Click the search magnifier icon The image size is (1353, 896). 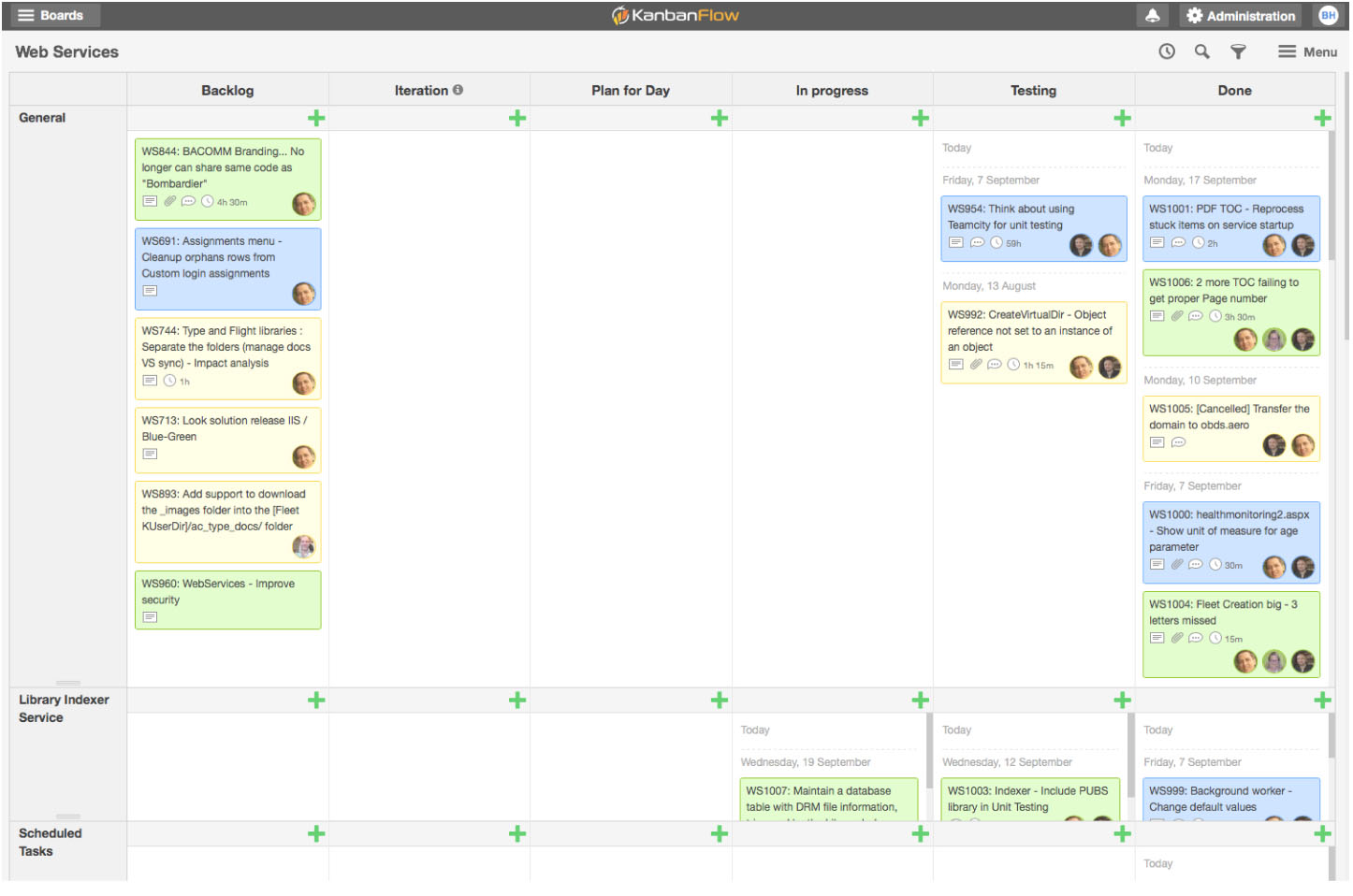click(x=1202, y=52)
